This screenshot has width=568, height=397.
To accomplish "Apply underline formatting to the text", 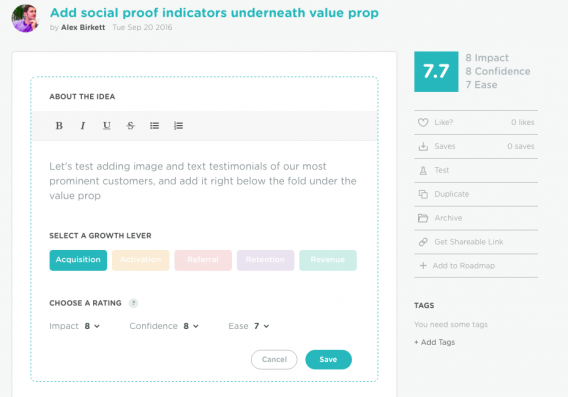I will [x=106, y=126].
